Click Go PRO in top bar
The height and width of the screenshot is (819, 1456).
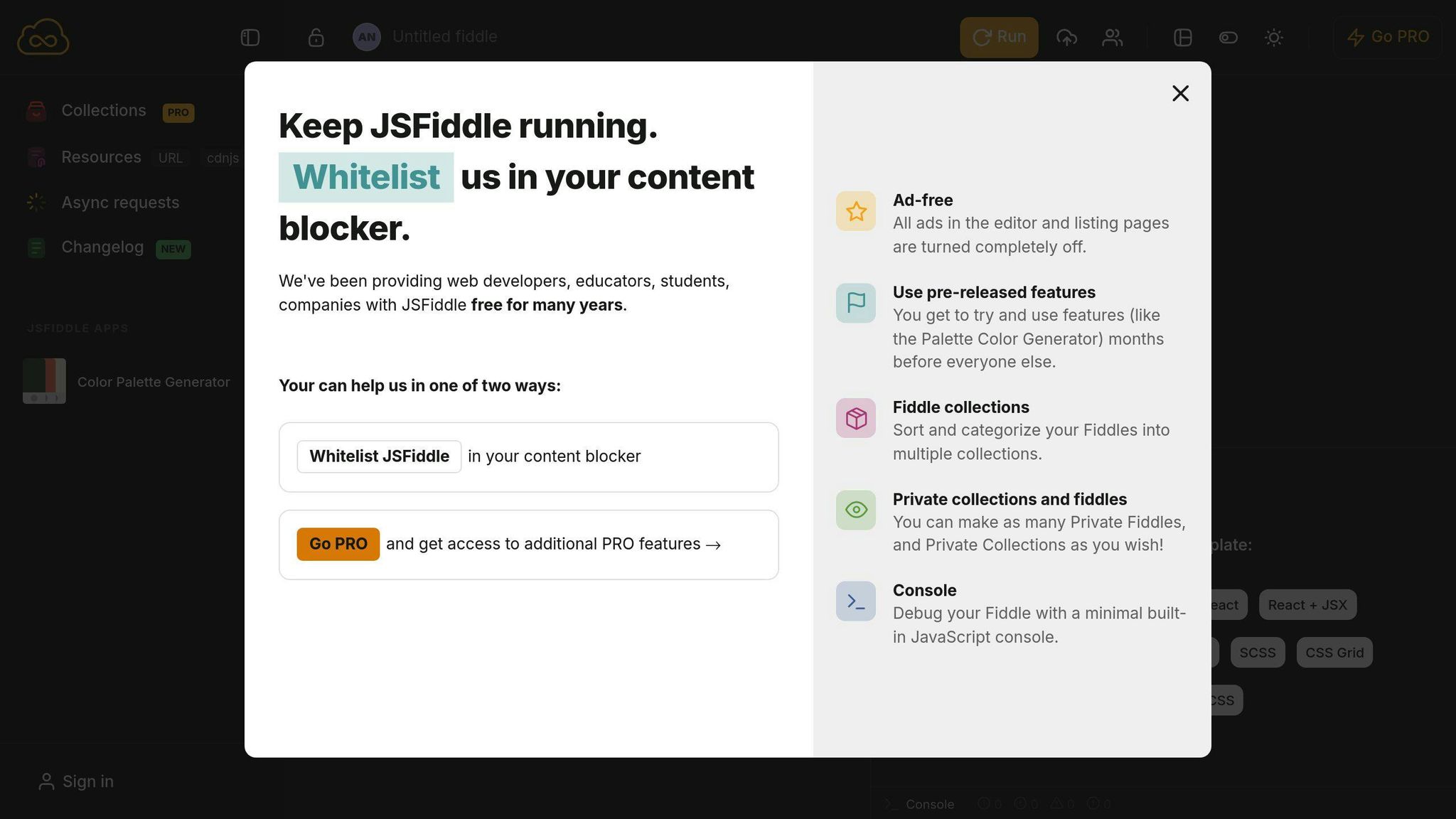coord(1388,37)
